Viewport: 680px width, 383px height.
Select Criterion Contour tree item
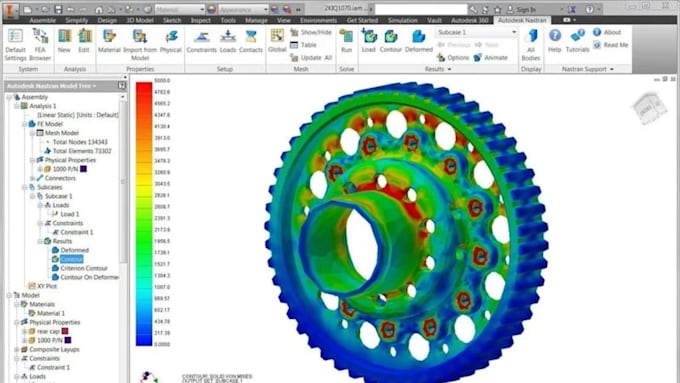coord(84,268)
